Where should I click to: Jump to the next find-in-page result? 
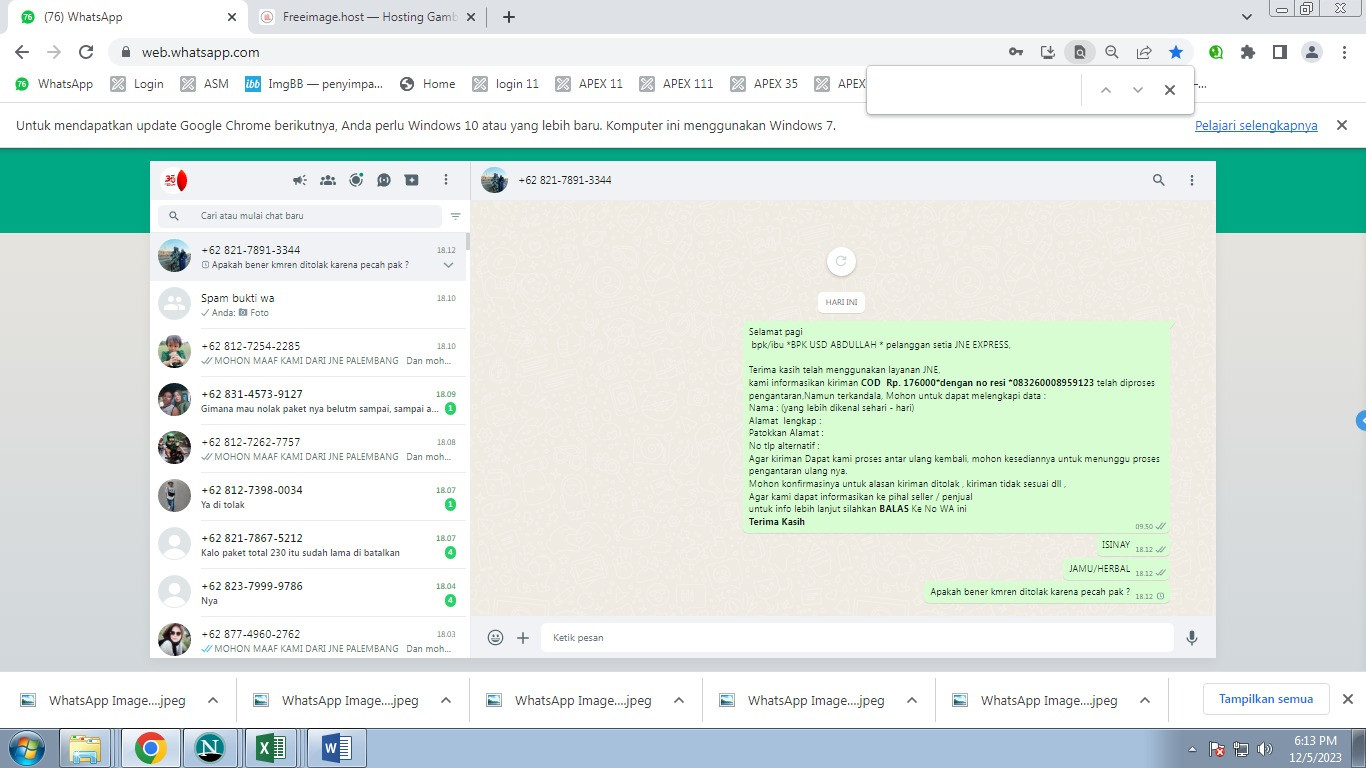tap(1138, 90)
